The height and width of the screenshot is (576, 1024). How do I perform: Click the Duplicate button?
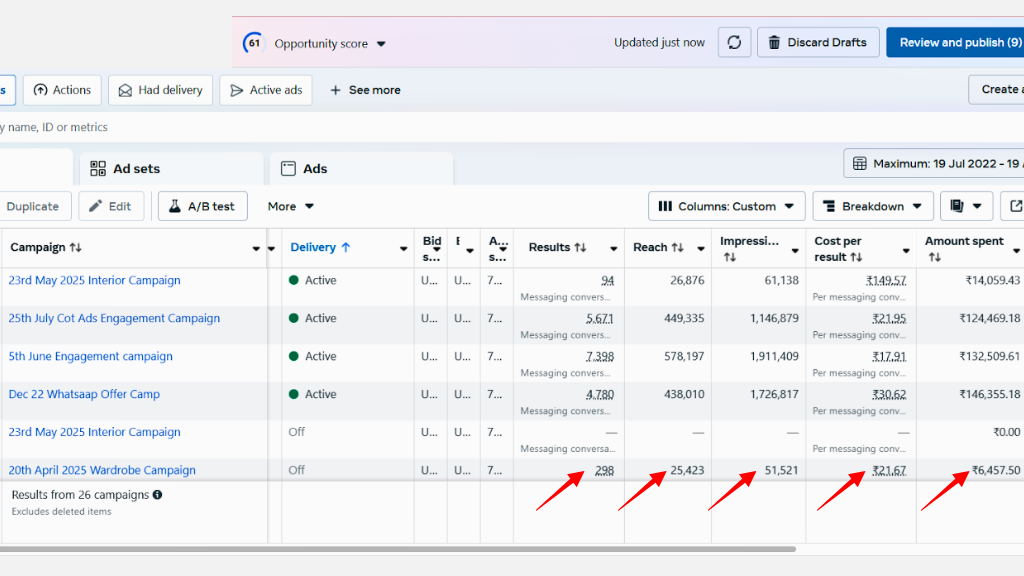pos(33,206)
